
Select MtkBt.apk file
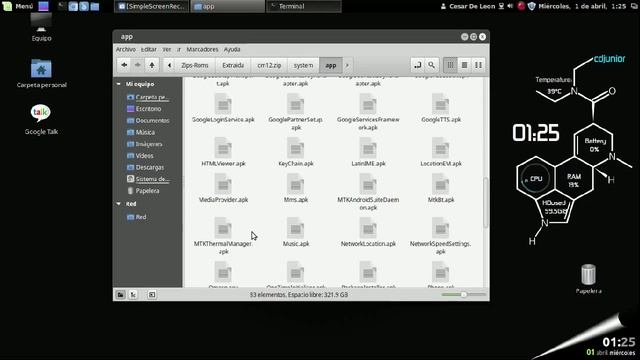(440, 188)
